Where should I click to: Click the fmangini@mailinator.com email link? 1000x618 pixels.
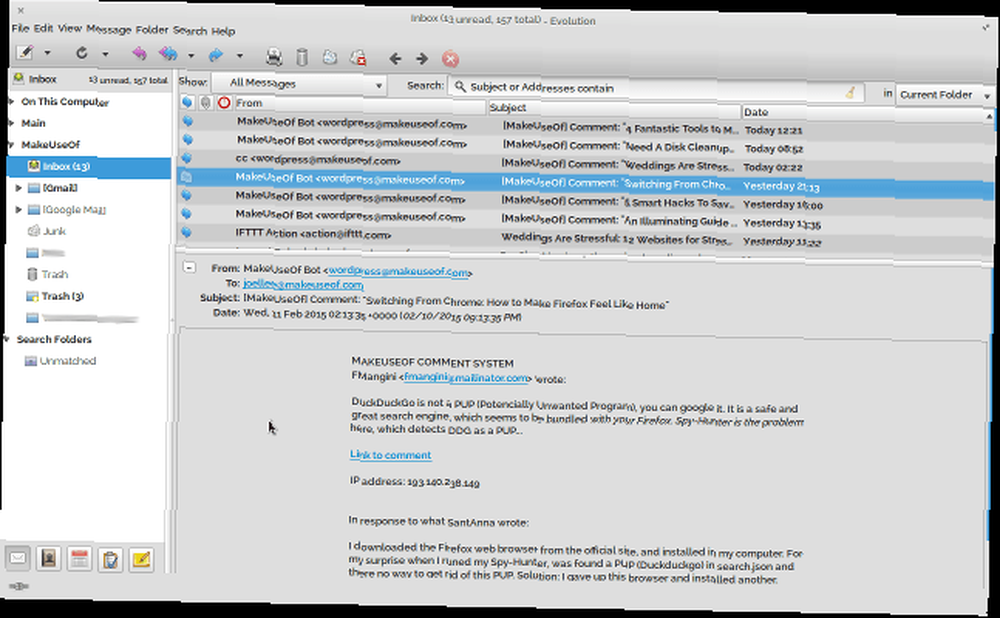tap(466, 378)
